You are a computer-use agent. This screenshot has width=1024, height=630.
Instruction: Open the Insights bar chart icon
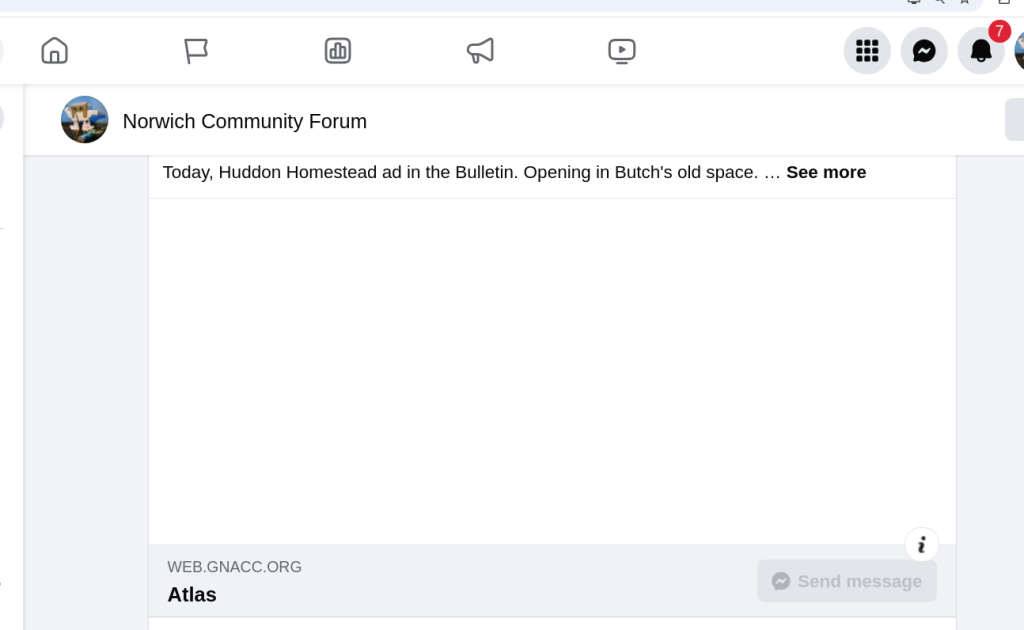[338, 51]
